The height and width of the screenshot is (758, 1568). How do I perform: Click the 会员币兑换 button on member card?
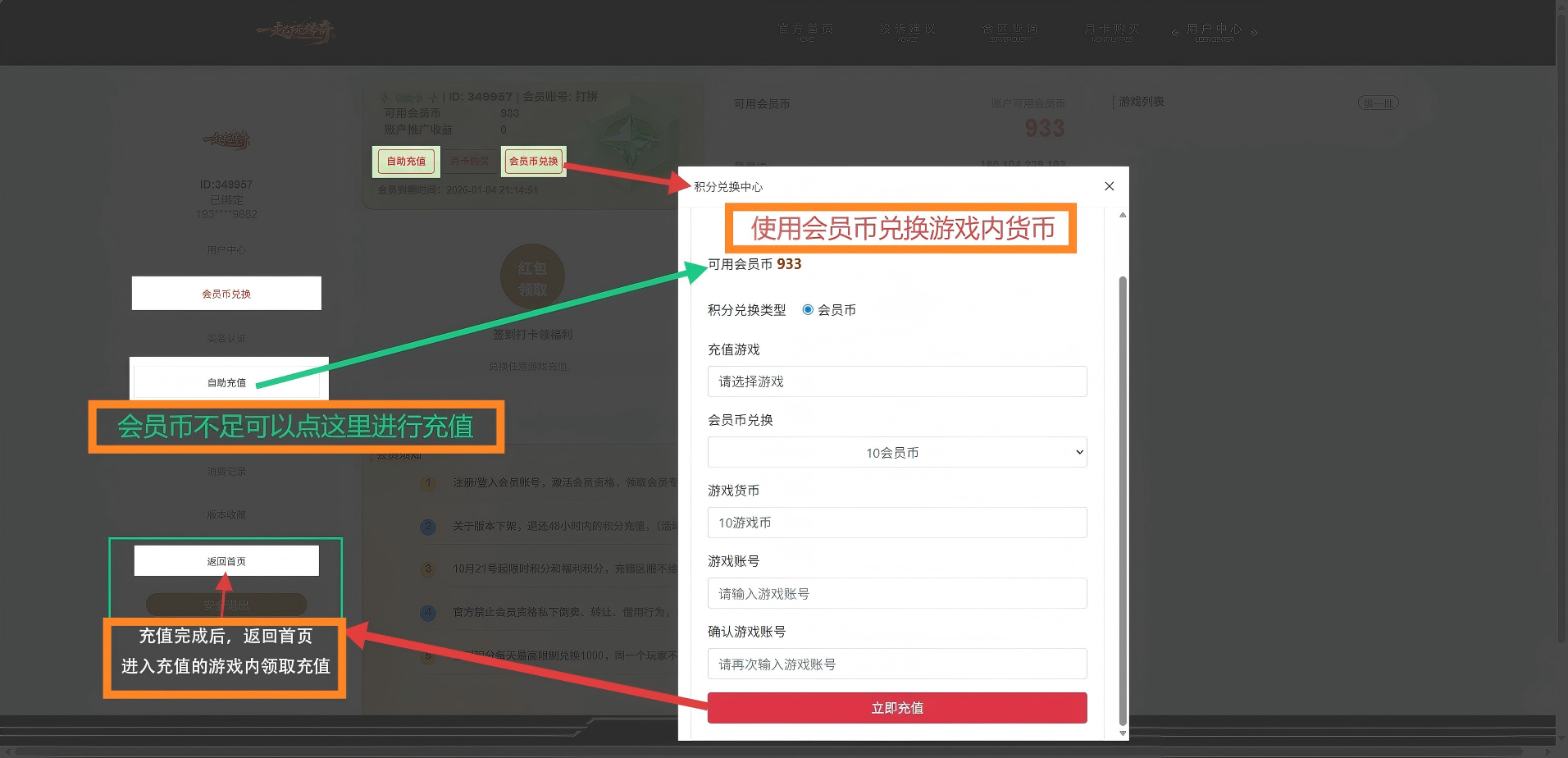[x=533, y=162]
